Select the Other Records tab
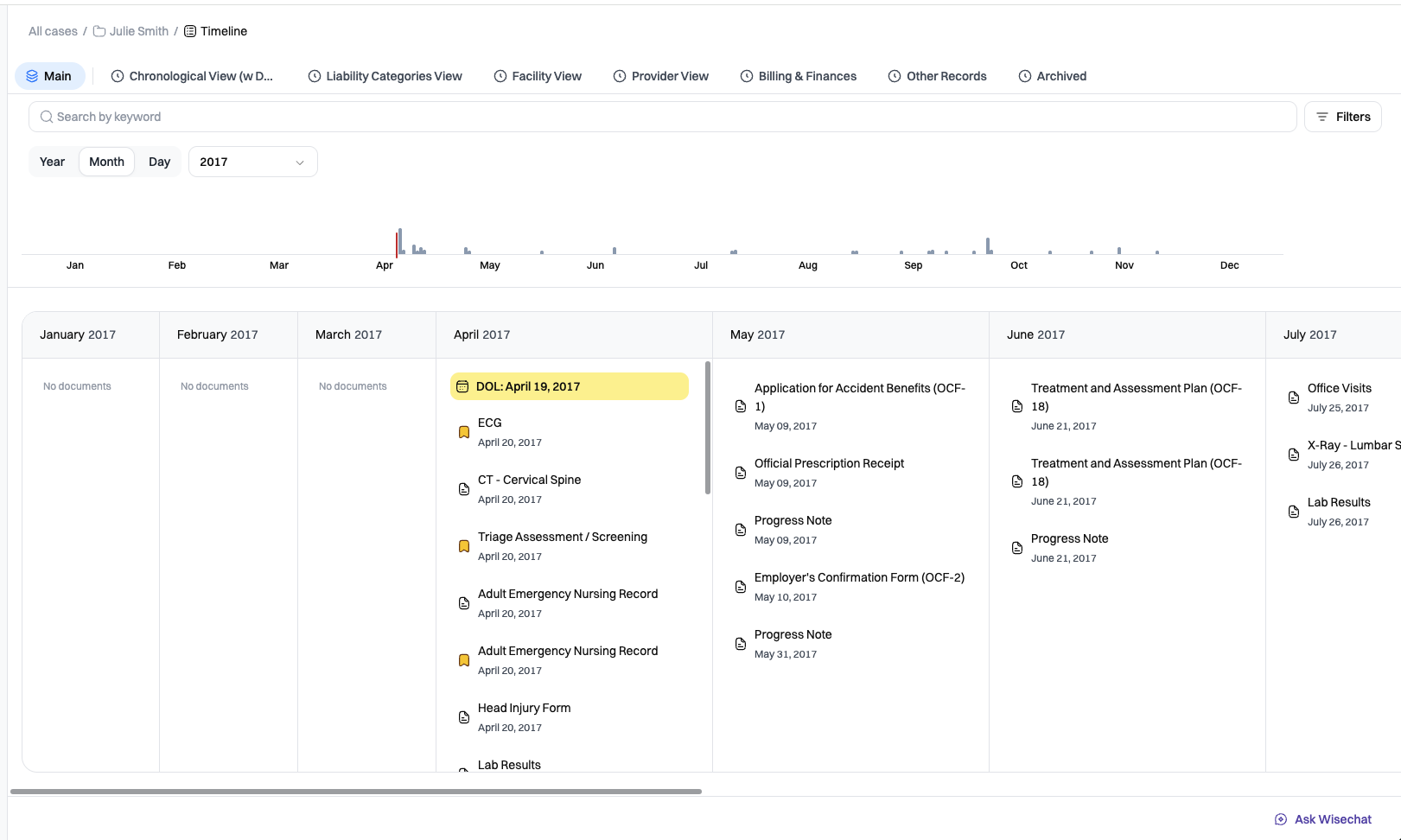1401x840 pixels. (938, 76)
